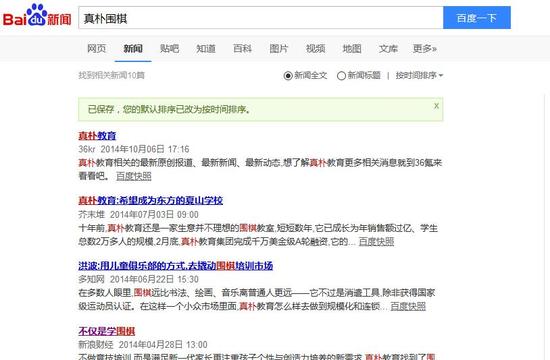
Task: Select the 新闻全文 radio button
Action: 288,75
